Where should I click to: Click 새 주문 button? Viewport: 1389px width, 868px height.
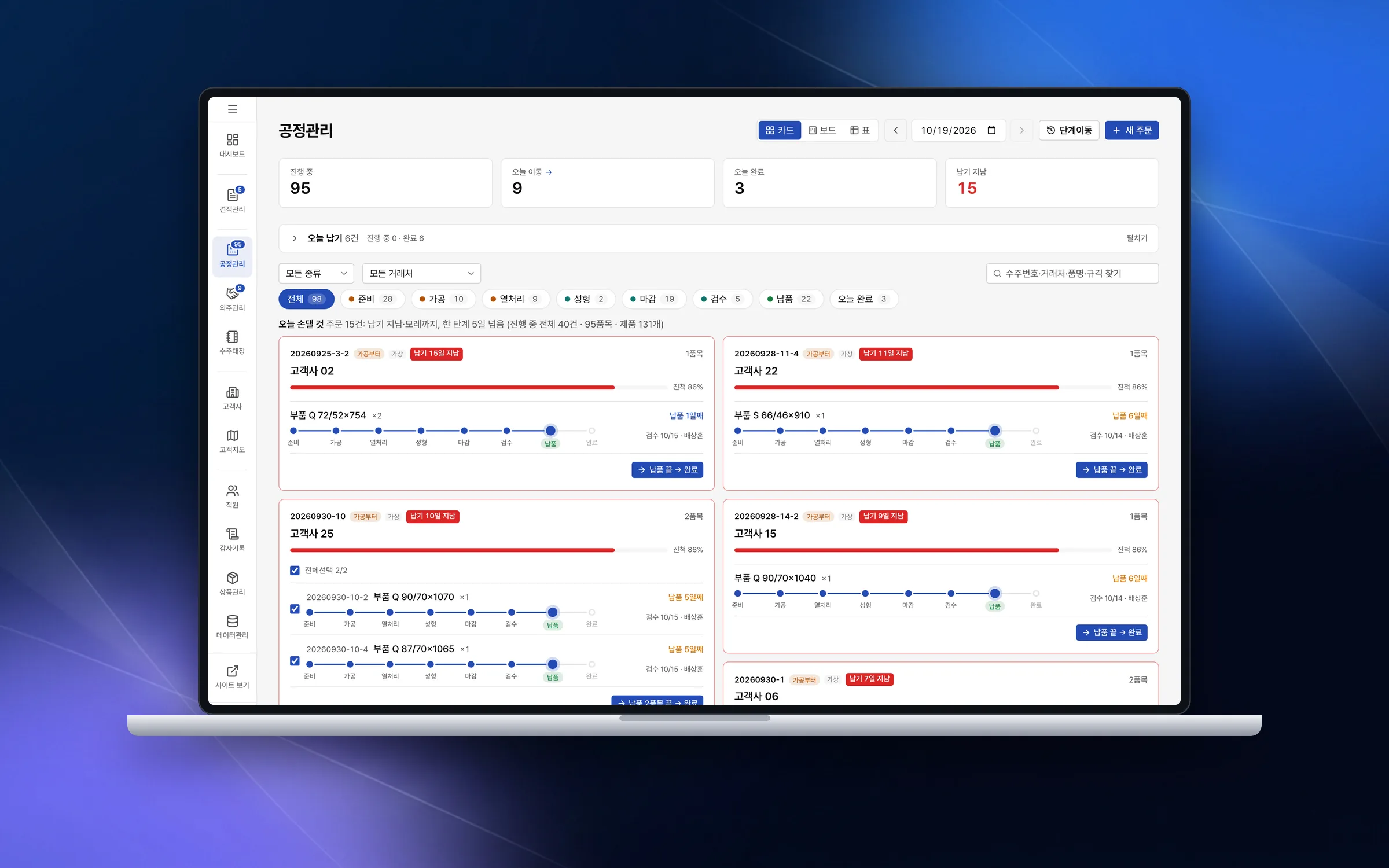click(x=1131, y=130)
